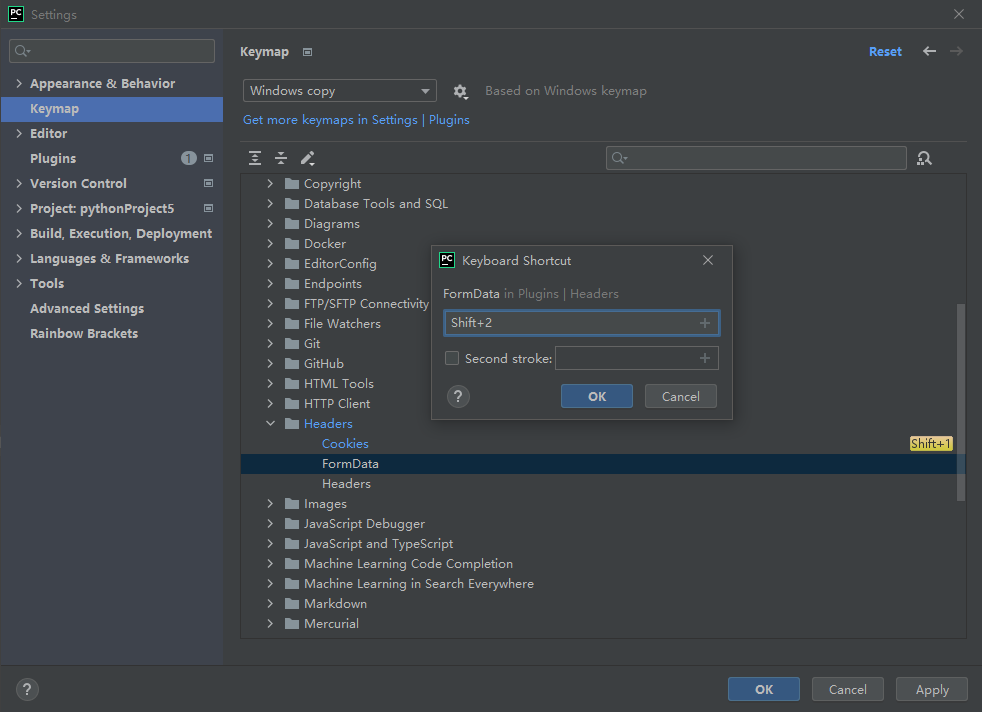Viewport: 982px width, 712px height.
Task: Enable the Second stroke checkbox
Action: click(452, 358)
